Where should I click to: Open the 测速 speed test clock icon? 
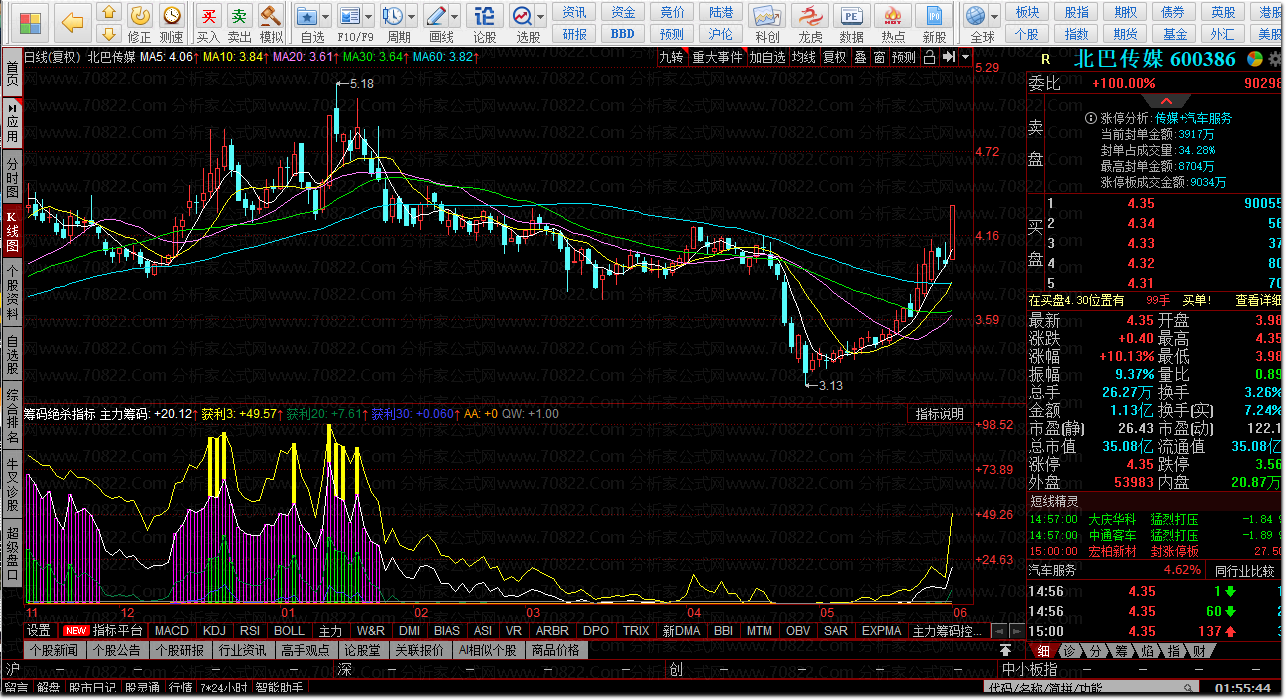click(172, 16)
